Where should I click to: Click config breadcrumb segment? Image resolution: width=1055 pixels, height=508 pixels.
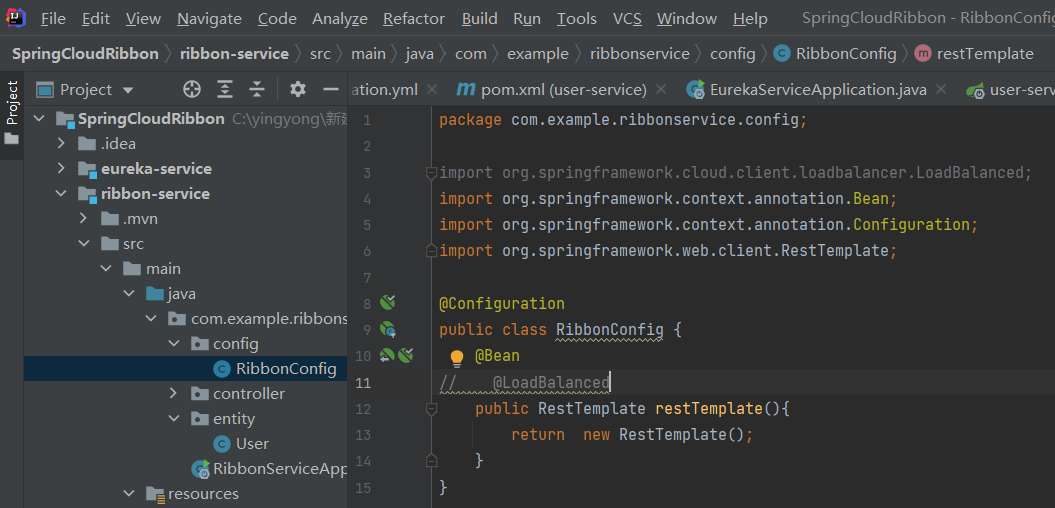733,53
